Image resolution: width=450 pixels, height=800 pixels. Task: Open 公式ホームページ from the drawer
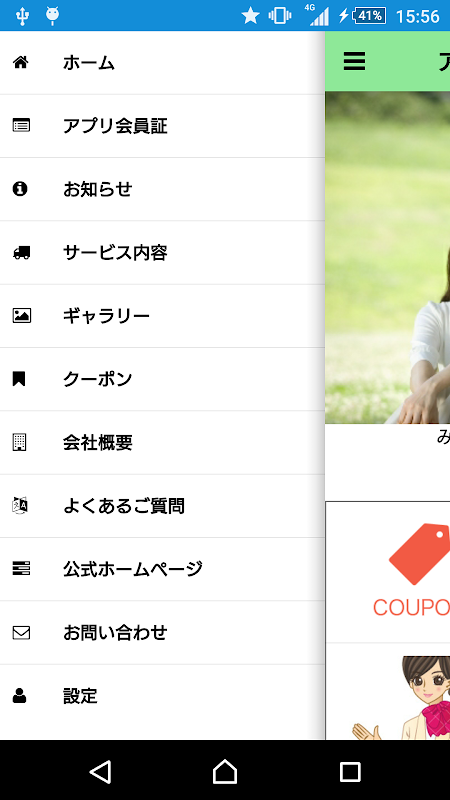162,569
